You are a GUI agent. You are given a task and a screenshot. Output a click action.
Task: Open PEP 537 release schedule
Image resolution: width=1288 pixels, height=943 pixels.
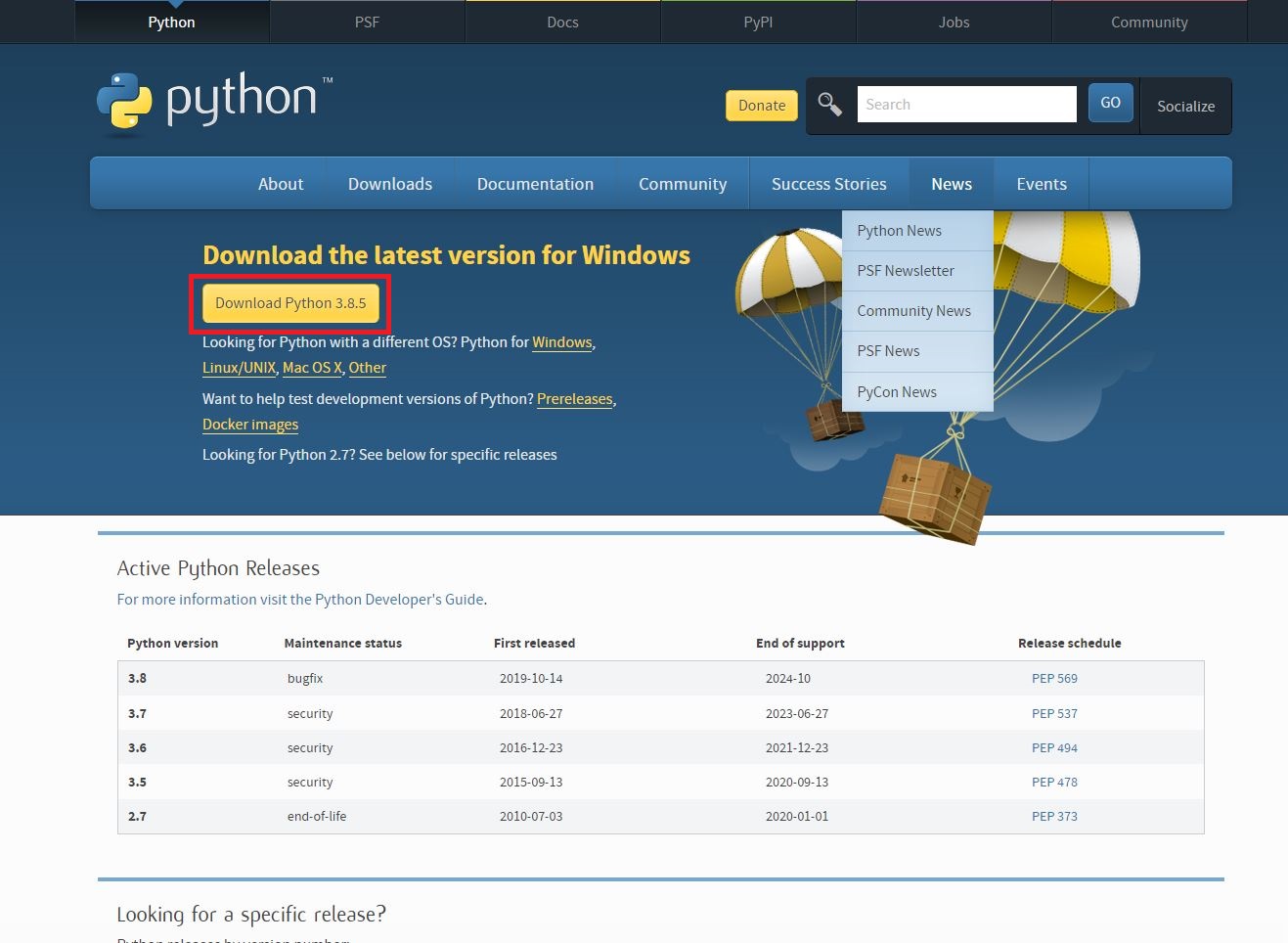tap(1054, 713)
